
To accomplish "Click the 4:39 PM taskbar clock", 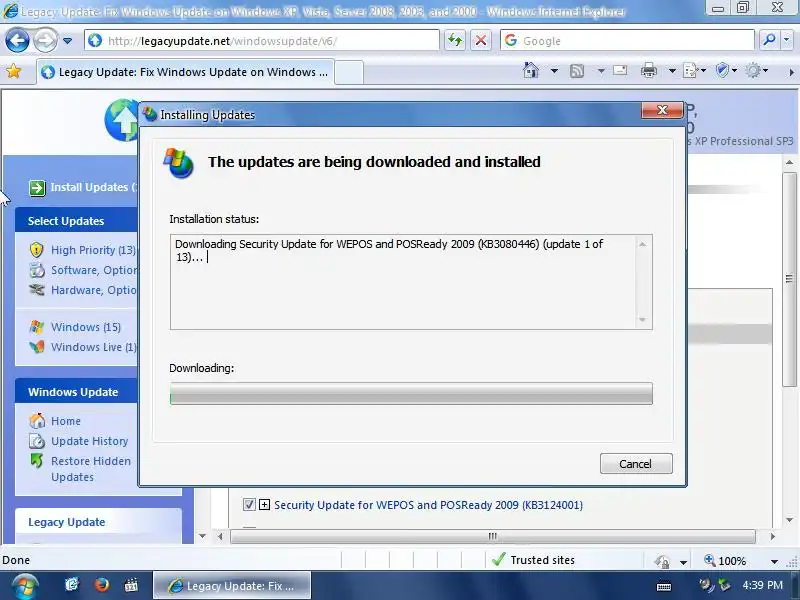I will pos(763,585).
